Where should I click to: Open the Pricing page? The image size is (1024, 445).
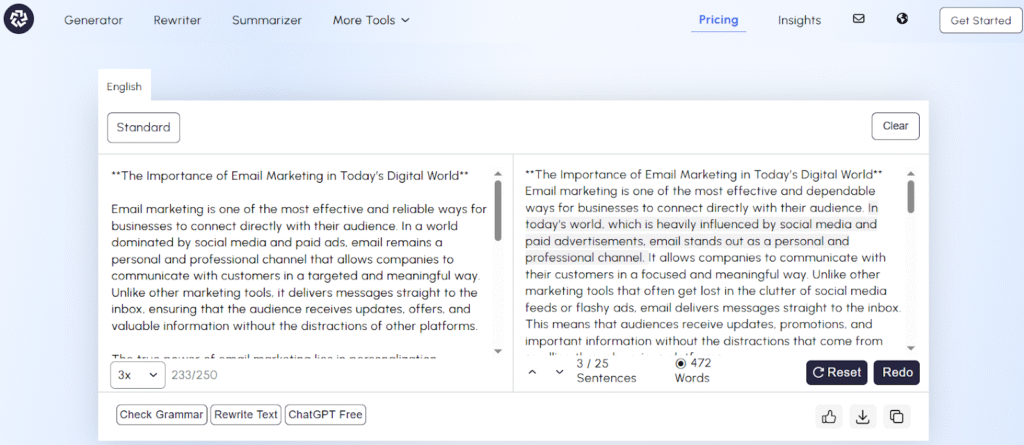pos(718,20)
